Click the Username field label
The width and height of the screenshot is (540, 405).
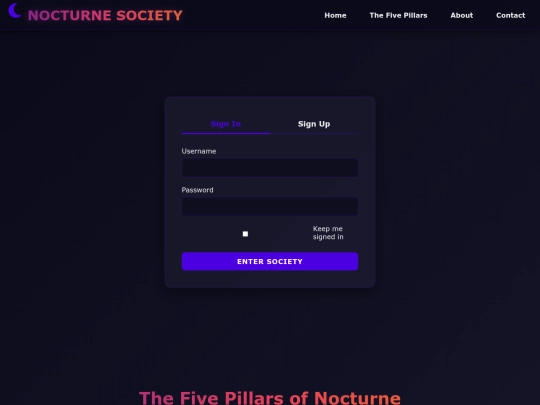[x=199, y=151]
